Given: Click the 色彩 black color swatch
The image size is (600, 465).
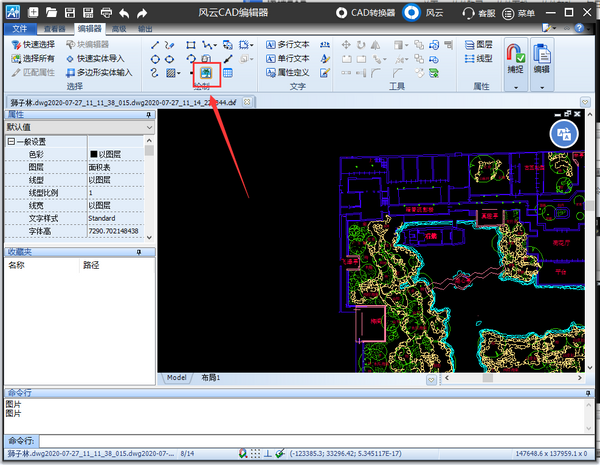Looking at the screenshot, I should coord(93,155).
